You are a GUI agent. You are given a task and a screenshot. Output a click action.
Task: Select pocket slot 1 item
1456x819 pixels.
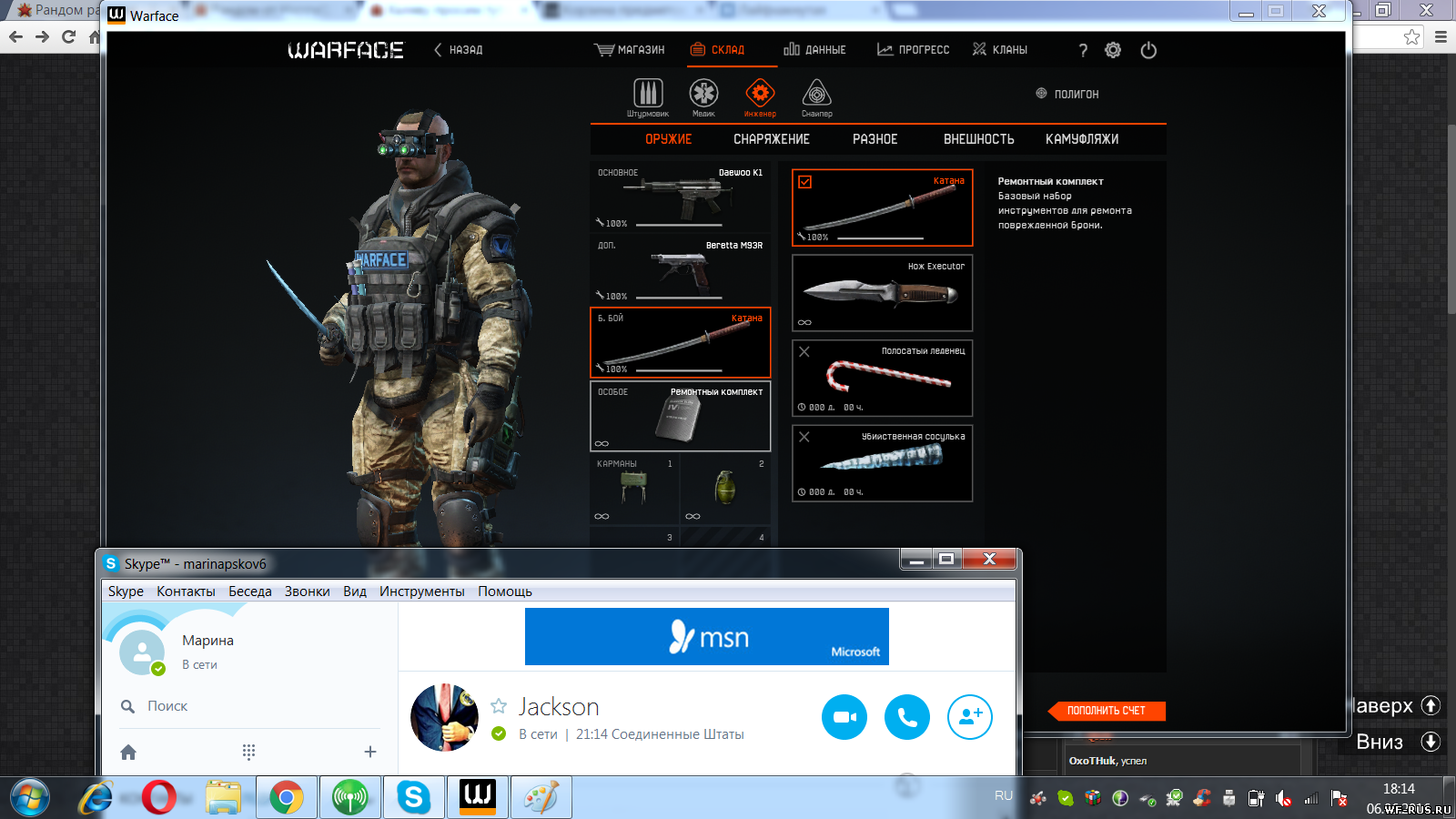coord(634,489)
